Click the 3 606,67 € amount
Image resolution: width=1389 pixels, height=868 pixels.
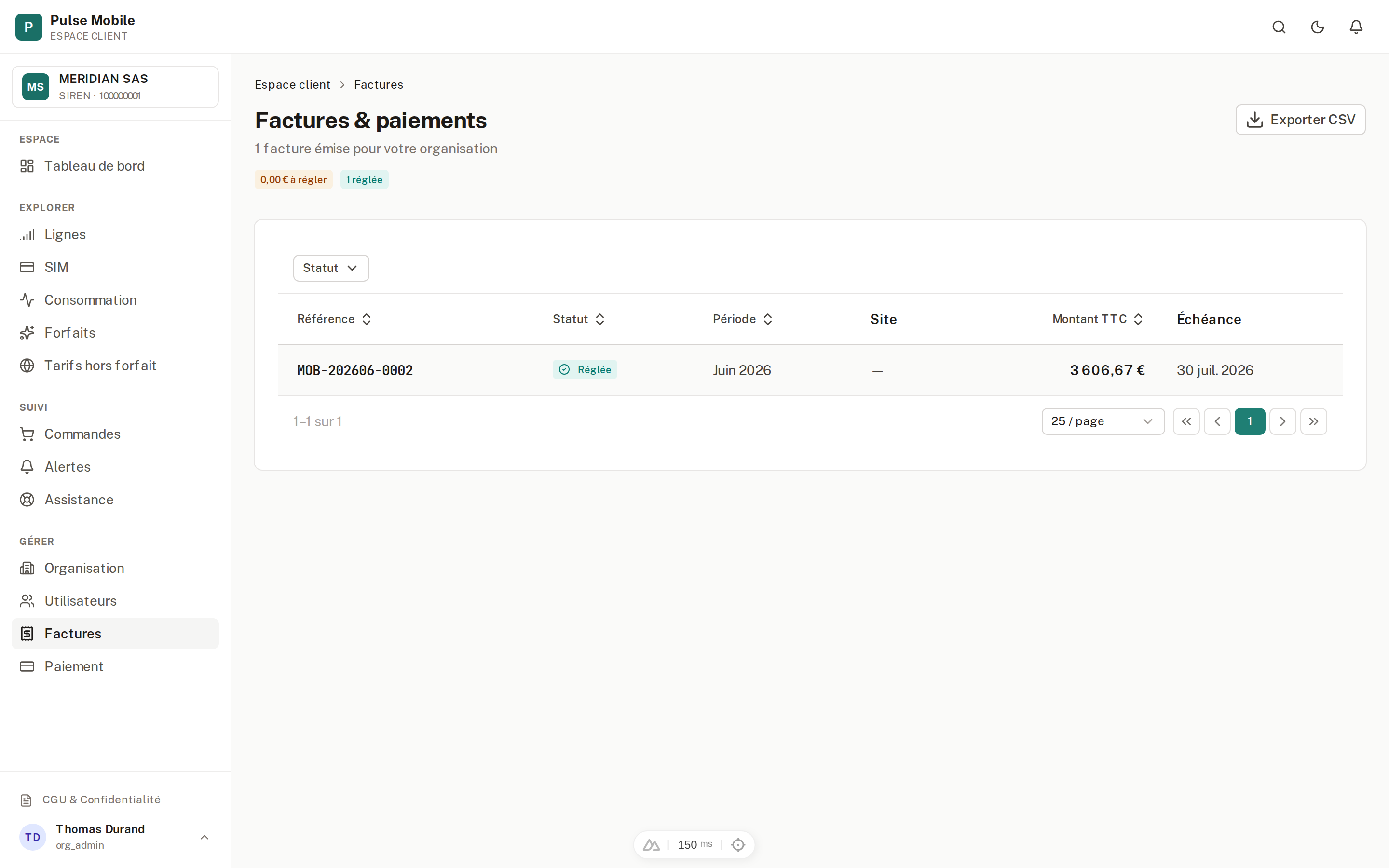click(x=1107, y=370)
